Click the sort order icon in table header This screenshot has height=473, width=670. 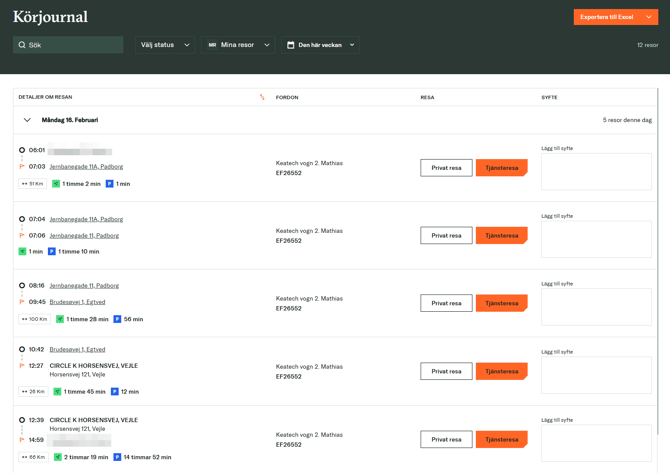click(262, 97)
